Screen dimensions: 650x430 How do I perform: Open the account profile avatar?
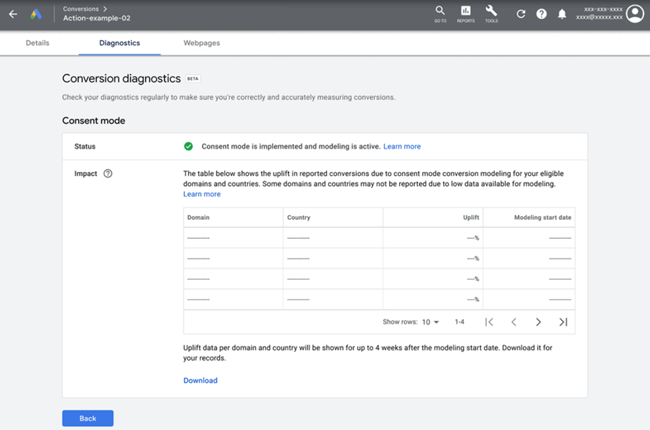[634, 14]
